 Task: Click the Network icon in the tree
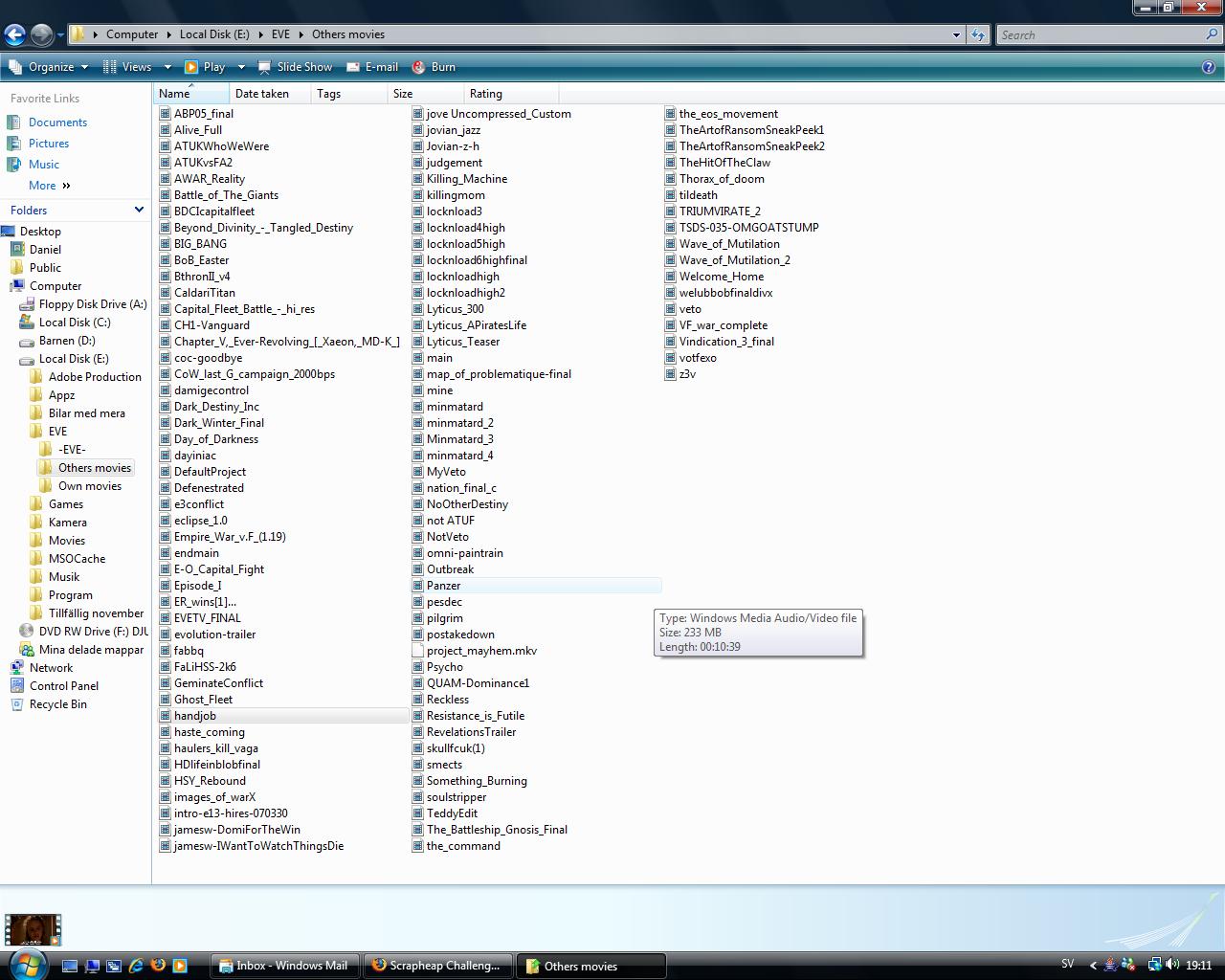click(x=16, y=668)
